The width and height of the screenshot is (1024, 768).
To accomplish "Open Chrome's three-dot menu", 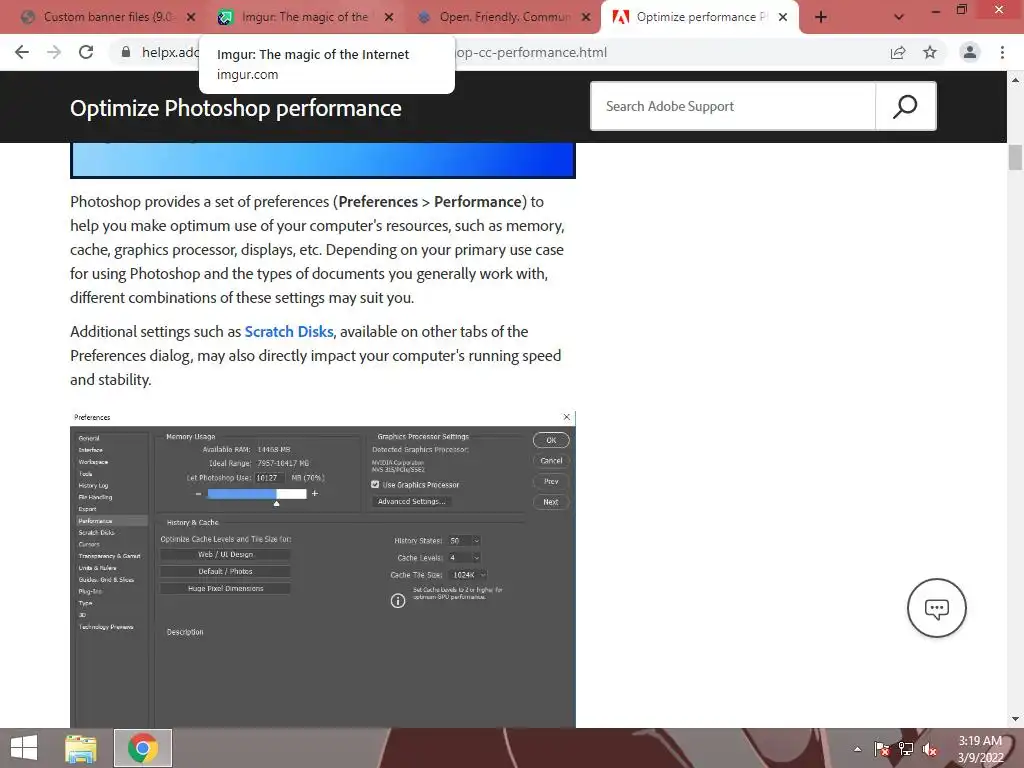I will 1002,52.
